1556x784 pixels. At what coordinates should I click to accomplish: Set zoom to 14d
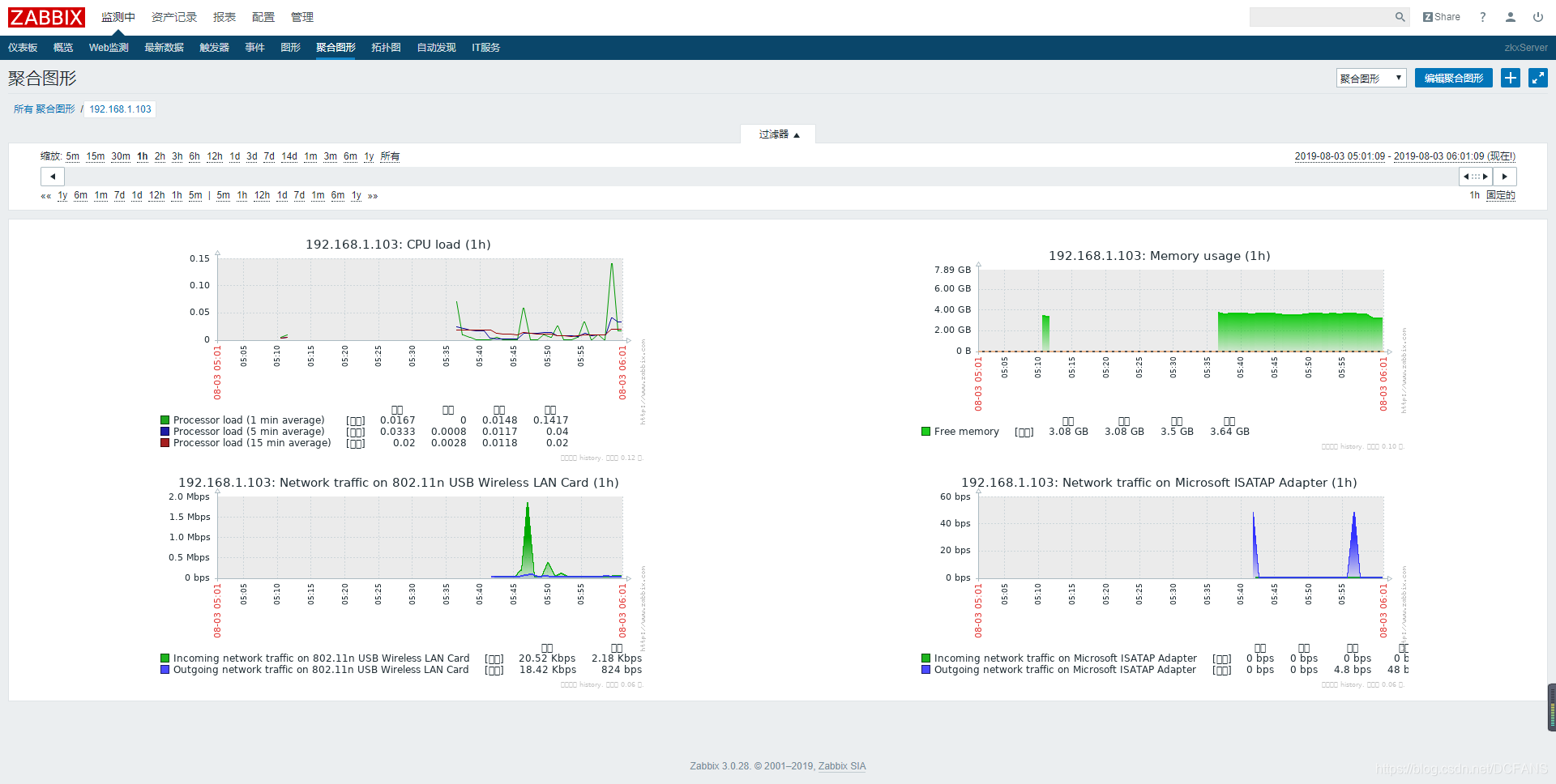click(x=289, y=156)
